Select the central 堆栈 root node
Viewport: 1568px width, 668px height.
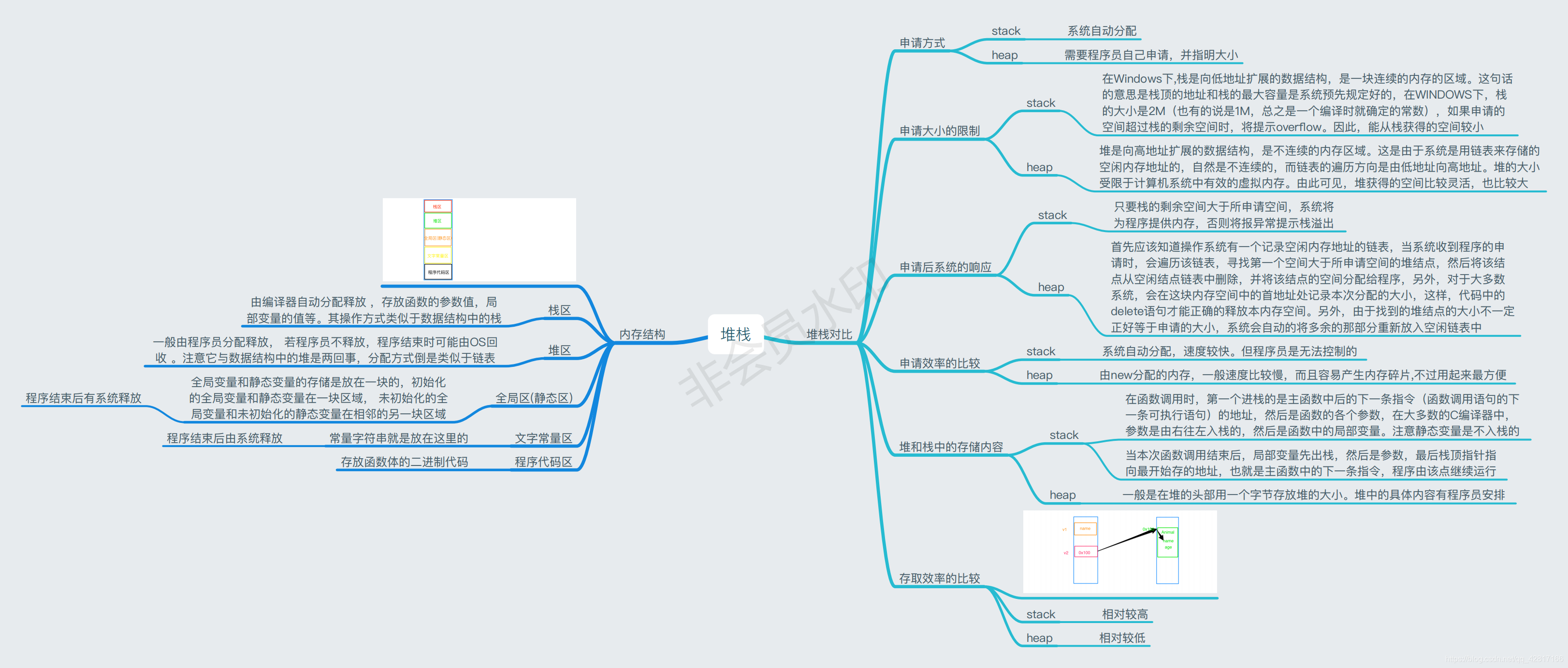735,334
